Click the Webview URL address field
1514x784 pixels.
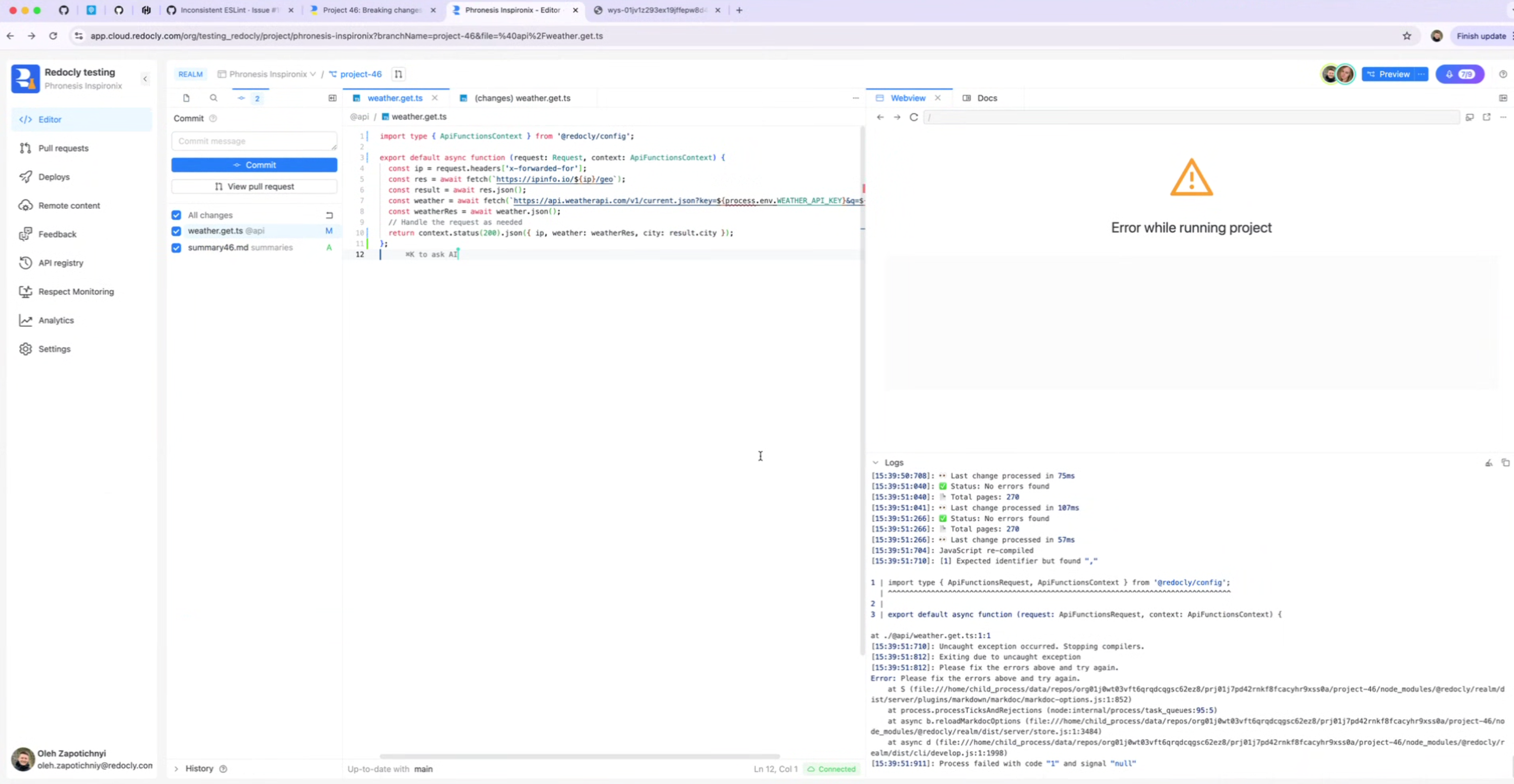tap(1192, 117)
